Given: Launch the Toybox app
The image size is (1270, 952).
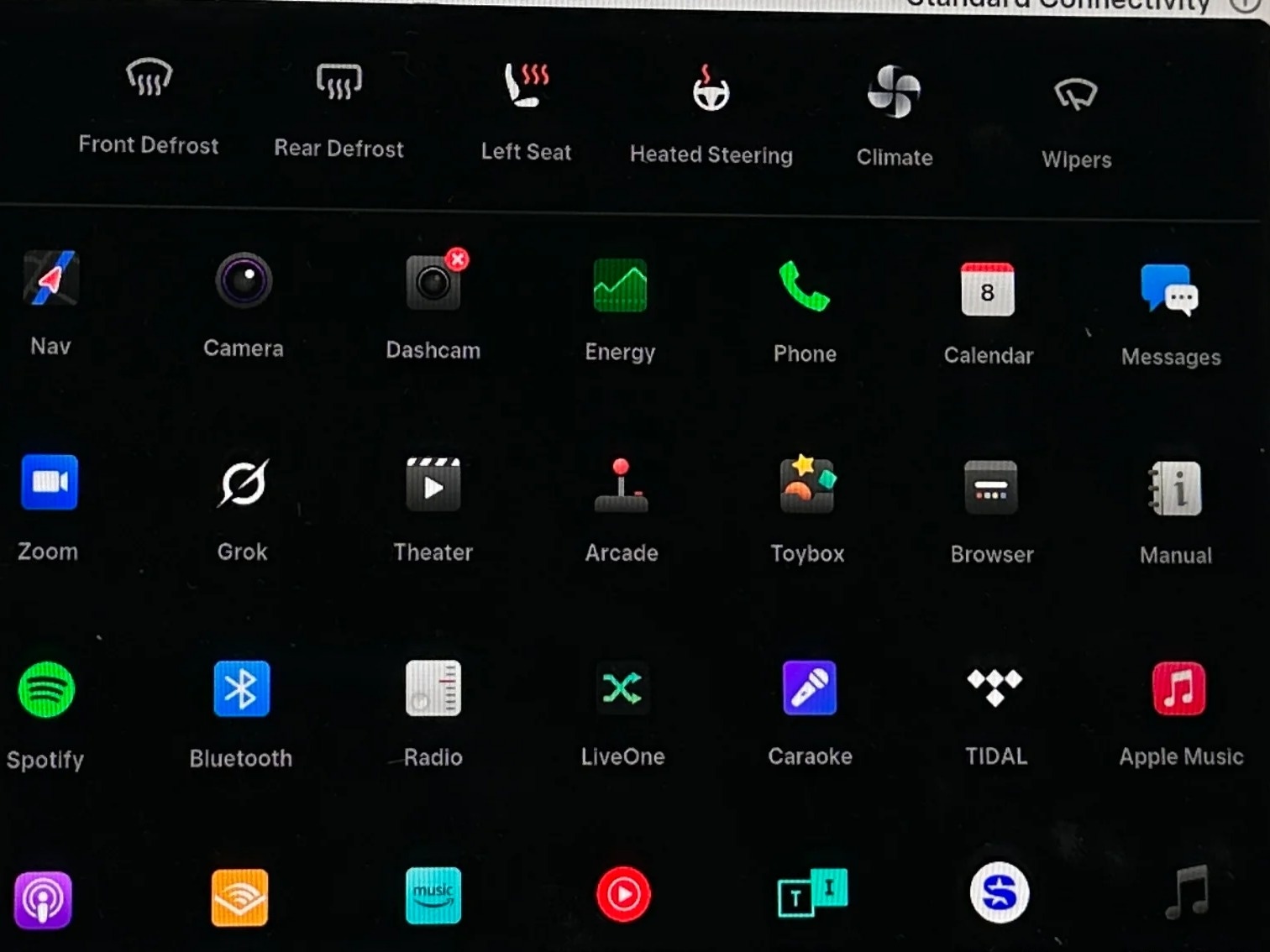Looking at the screenshot, I should pyautogui.click(x=807, y=486).
